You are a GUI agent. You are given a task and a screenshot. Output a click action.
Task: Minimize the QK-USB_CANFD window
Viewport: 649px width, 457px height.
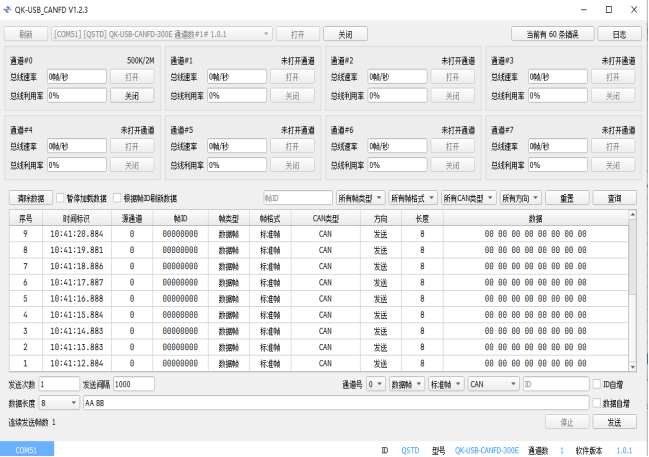(584, 10)
